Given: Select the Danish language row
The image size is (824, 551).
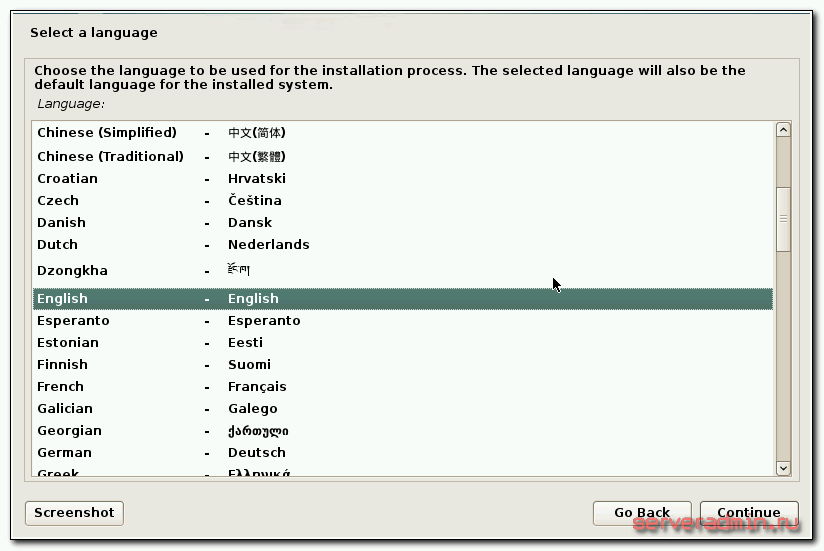Looking at the screenshot, I should (x=61, y=223).
